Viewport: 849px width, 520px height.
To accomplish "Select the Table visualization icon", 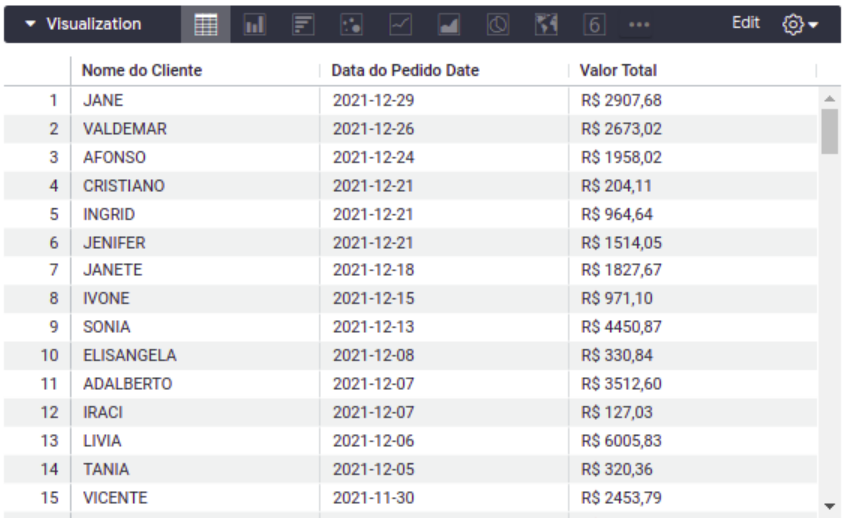I will 206,24.
